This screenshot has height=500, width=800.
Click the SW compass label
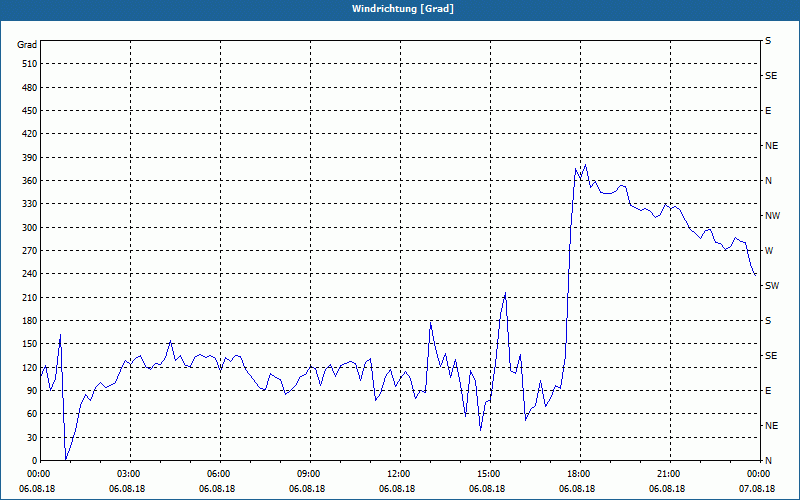(772, 286)
